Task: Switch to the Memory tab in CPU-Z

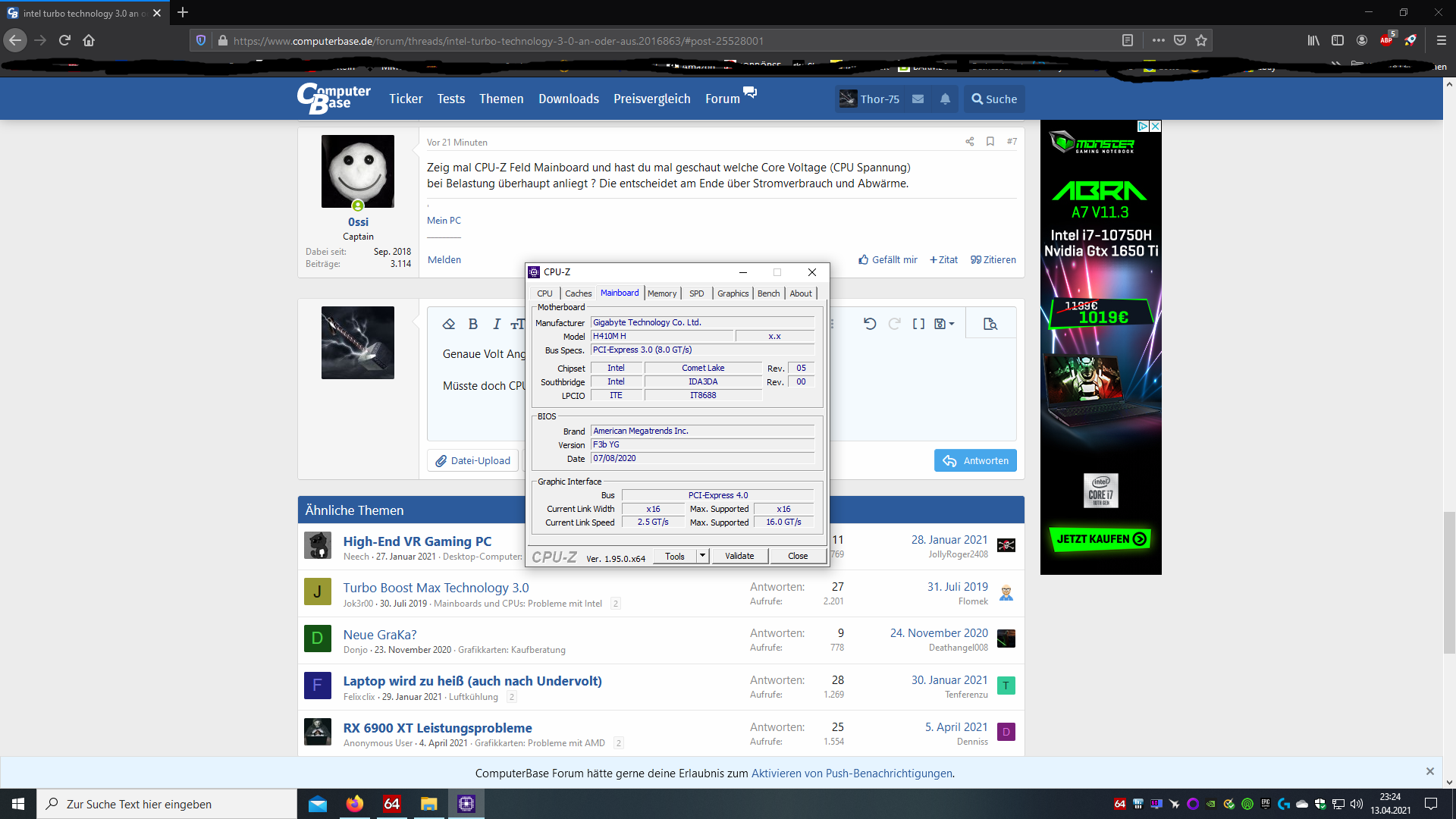Action: [661, 293]
